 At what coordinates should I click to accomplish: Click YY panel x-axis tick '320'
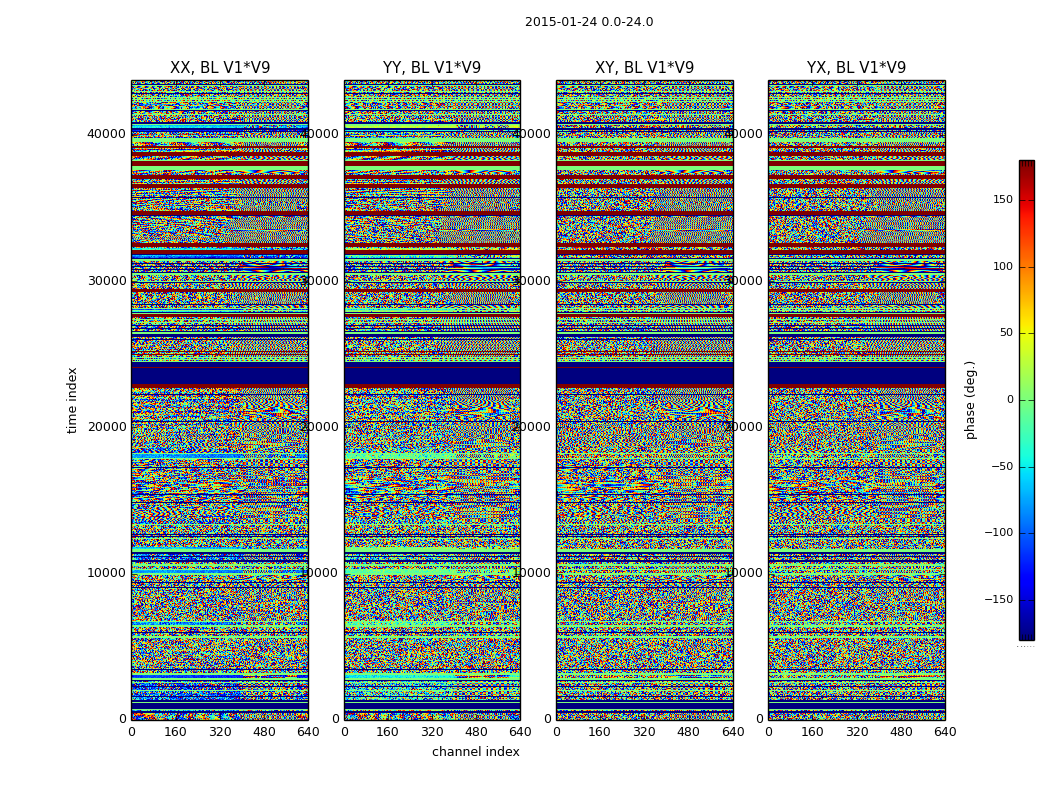433,732
